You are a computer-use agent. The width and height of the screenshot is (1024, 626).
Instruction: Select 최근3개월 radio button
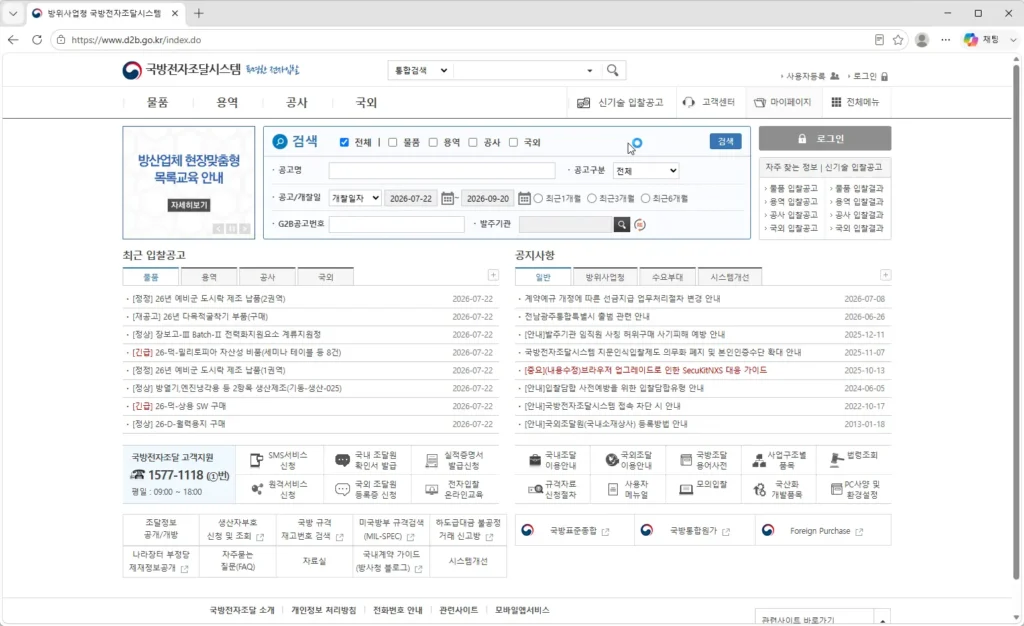click(x=592, y=198)
